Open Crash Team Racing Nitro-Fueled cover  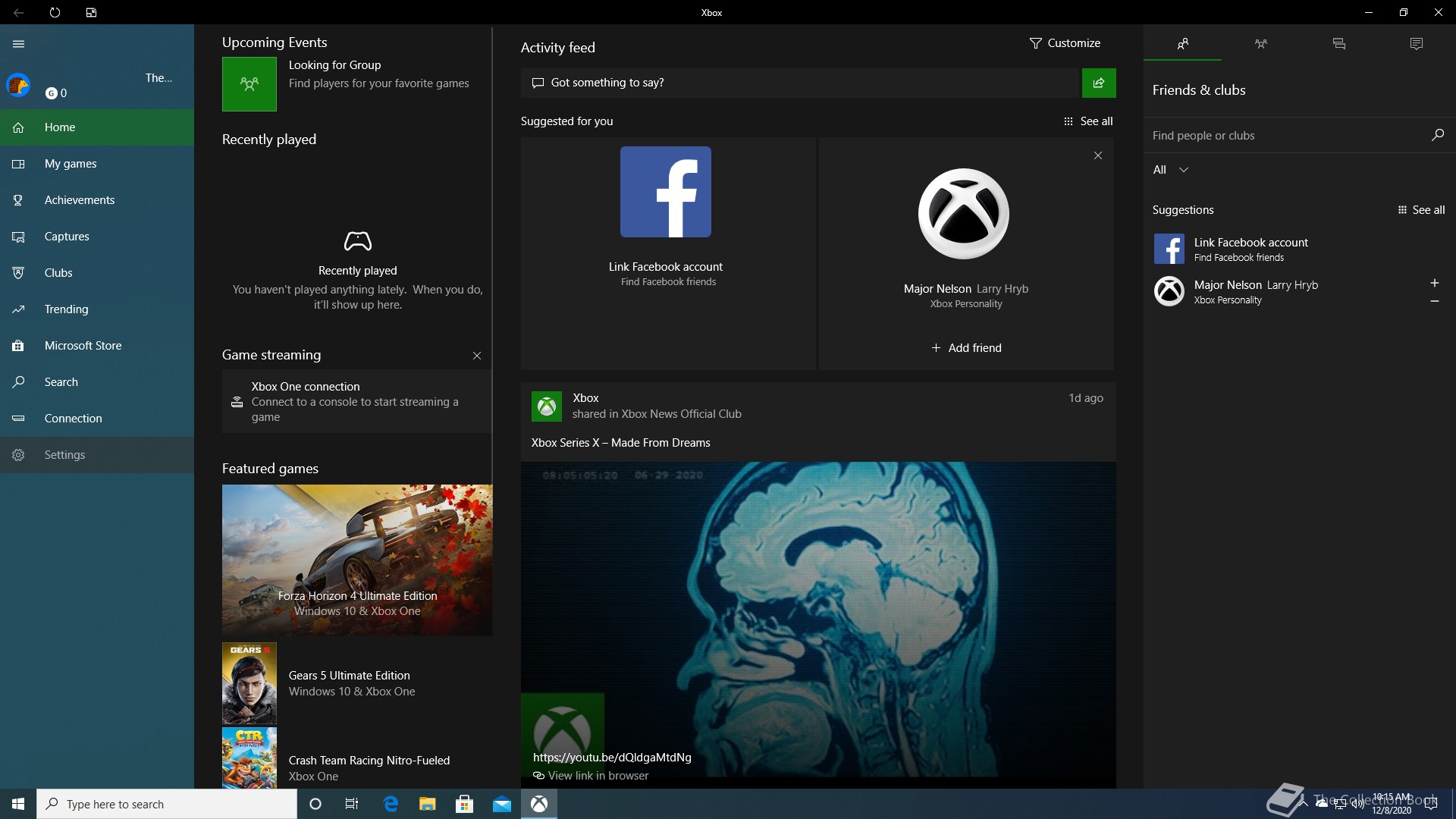[249, 758]
